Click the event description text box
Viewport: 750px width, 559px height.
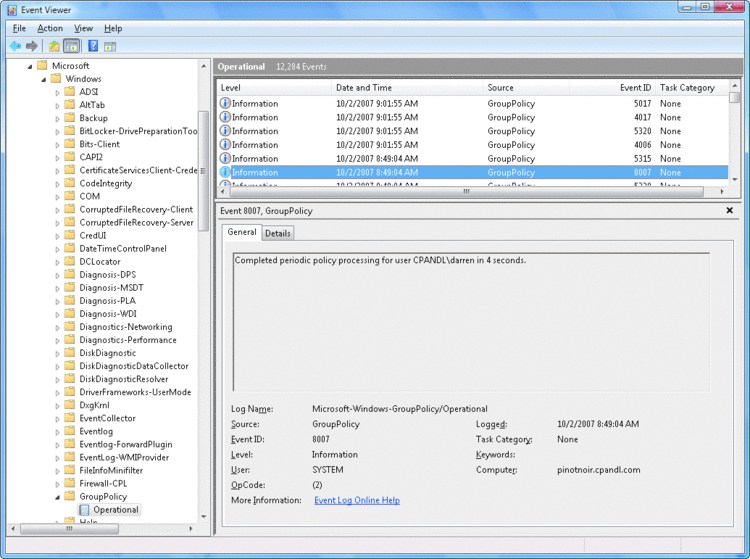(x=471, y=322)
